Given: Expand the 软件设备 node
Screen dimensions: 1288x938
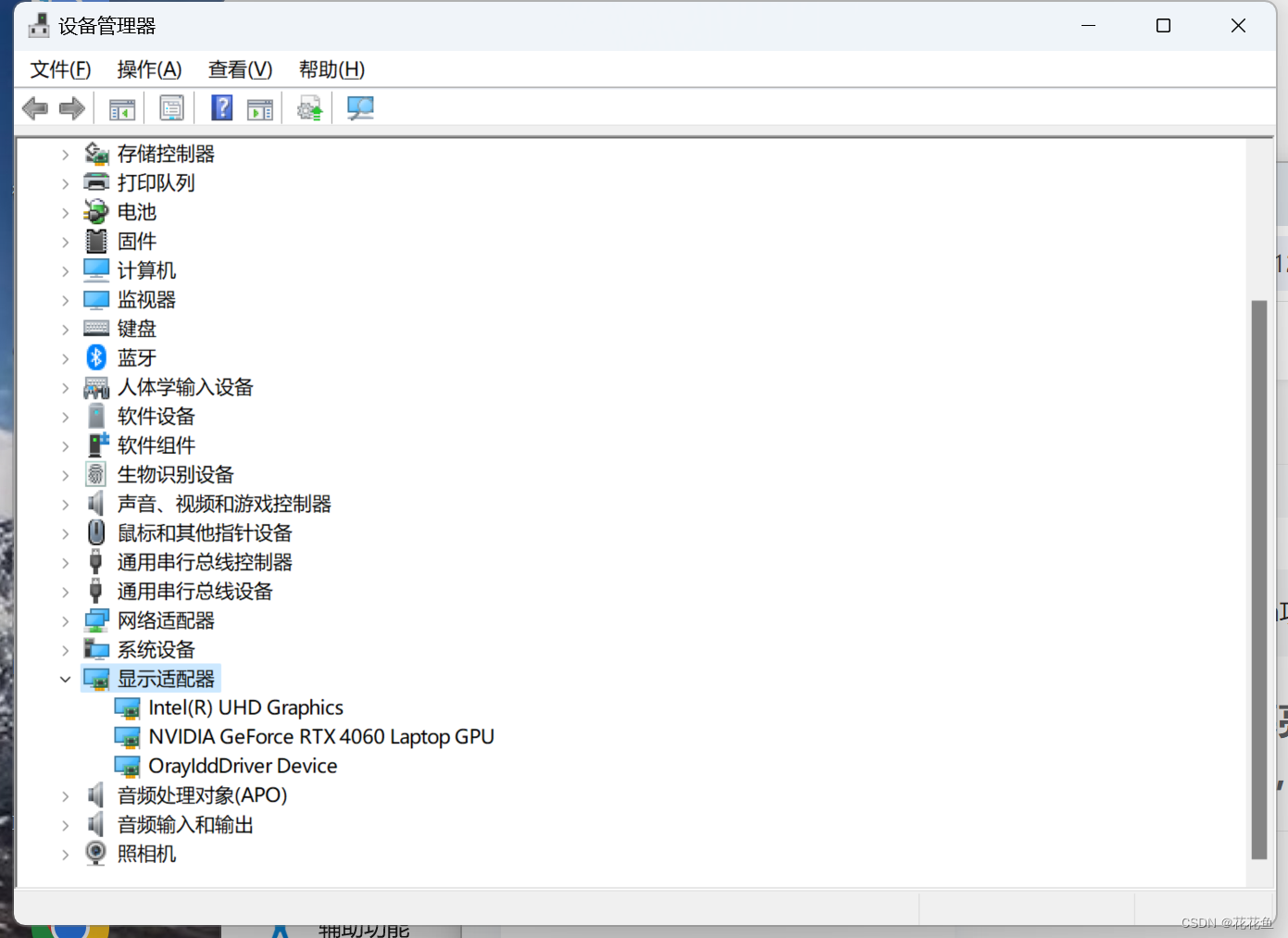Looking at the screenshot, I should click(65, 417).
